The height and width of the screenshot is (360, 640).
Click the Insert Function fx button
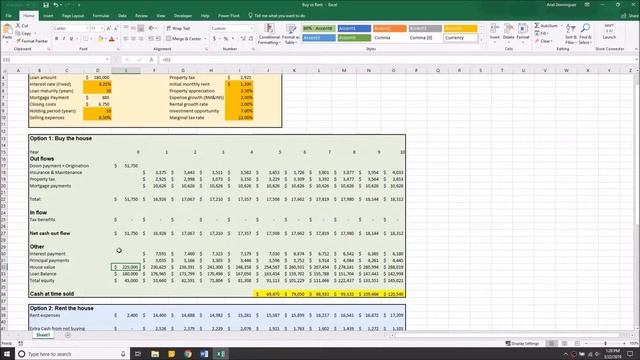tap(151, 60)
